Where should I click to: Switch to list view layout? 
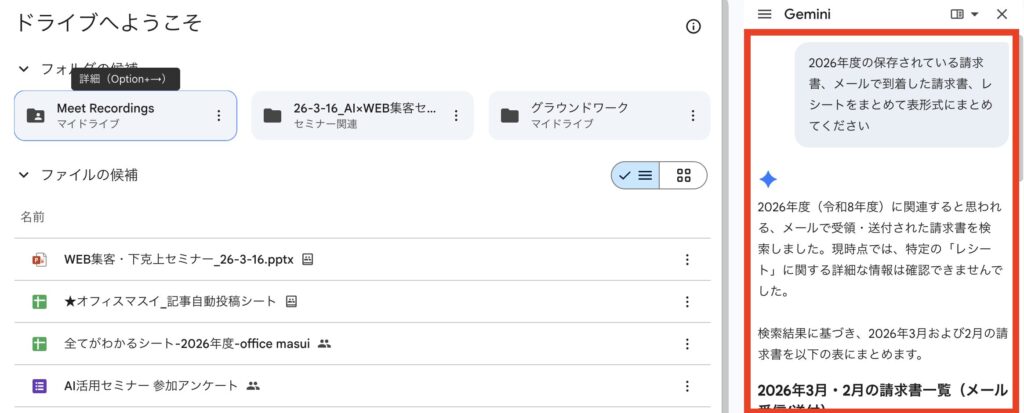(636, 175)
